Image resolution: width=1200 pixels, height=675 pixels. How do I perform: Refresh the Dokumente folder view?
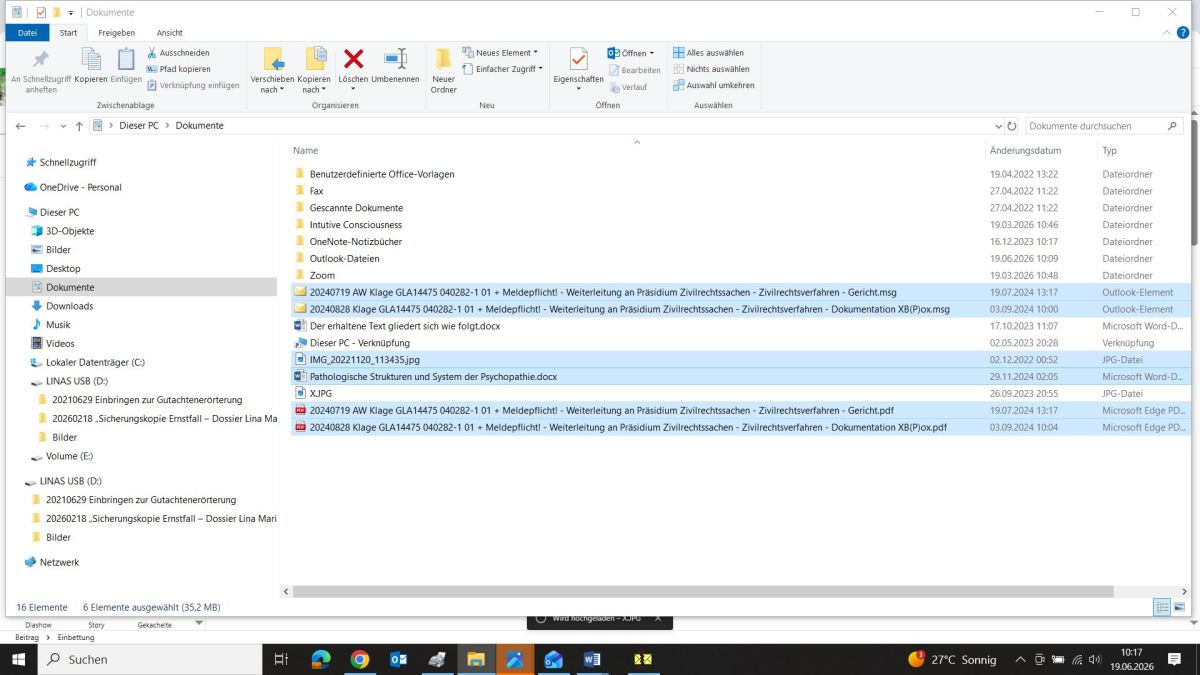(x=1012, y=126)
